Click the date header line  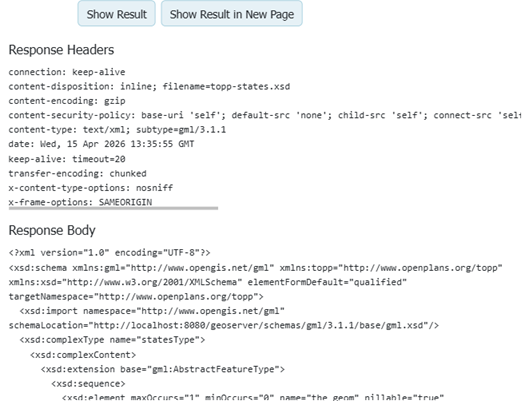101,144
